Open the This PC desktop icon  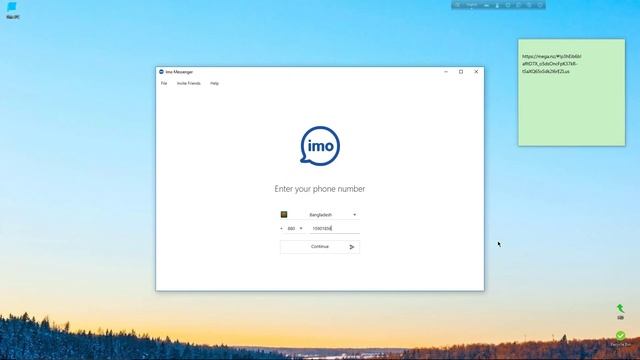point(12,10)
